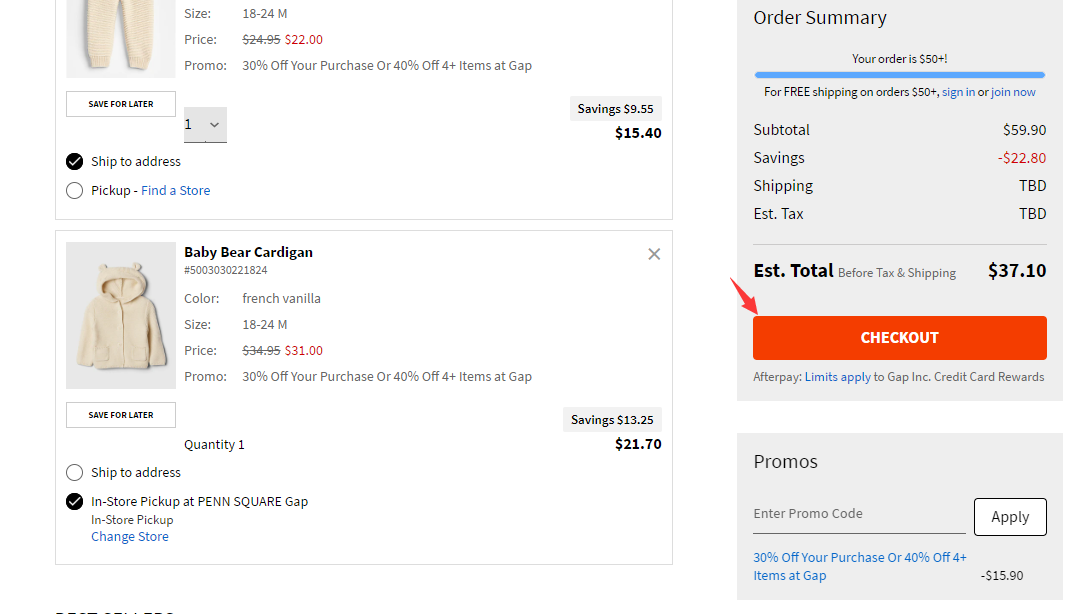Click the Find a Store link

pos(176,191)
